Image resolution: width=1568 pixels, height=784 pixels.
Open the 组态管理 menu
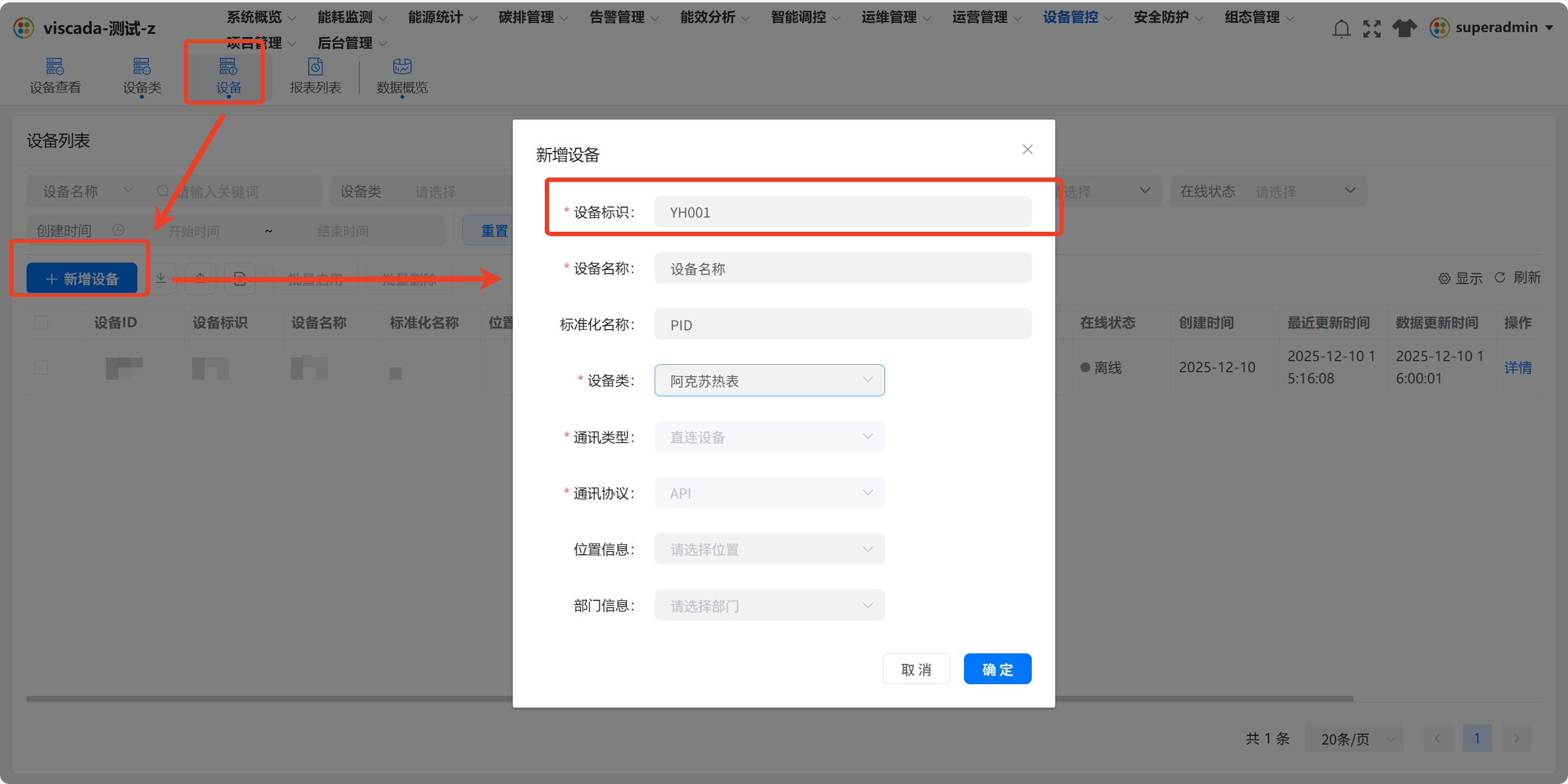(1259, 17)
